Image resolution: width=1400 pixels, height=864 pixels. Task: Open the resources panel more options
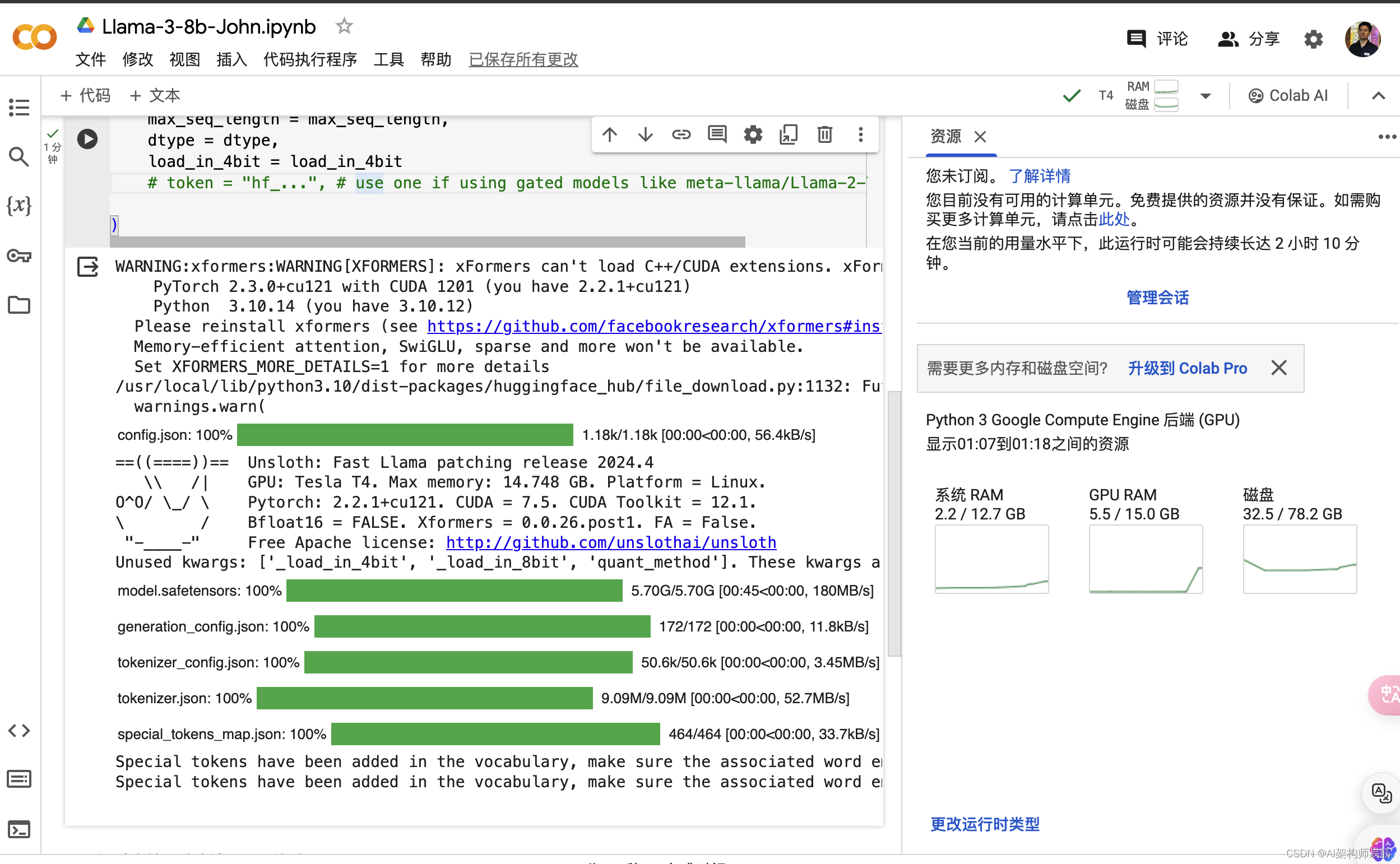1388,137
